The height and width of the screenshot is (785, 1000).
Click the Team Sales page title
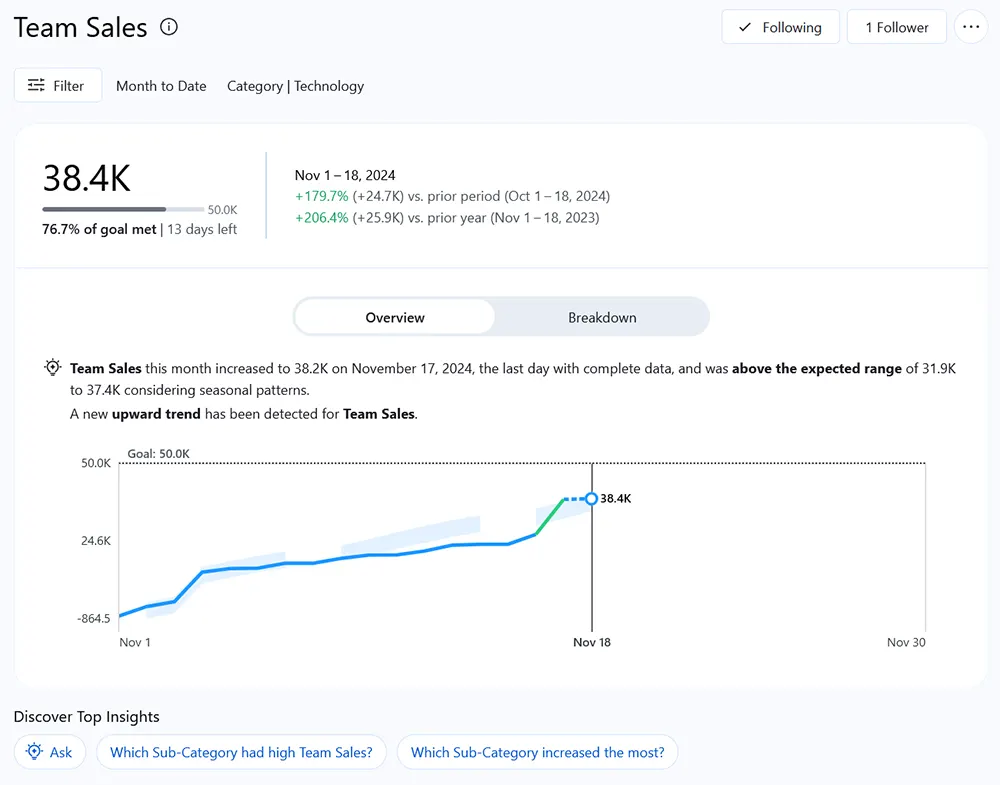80,27
